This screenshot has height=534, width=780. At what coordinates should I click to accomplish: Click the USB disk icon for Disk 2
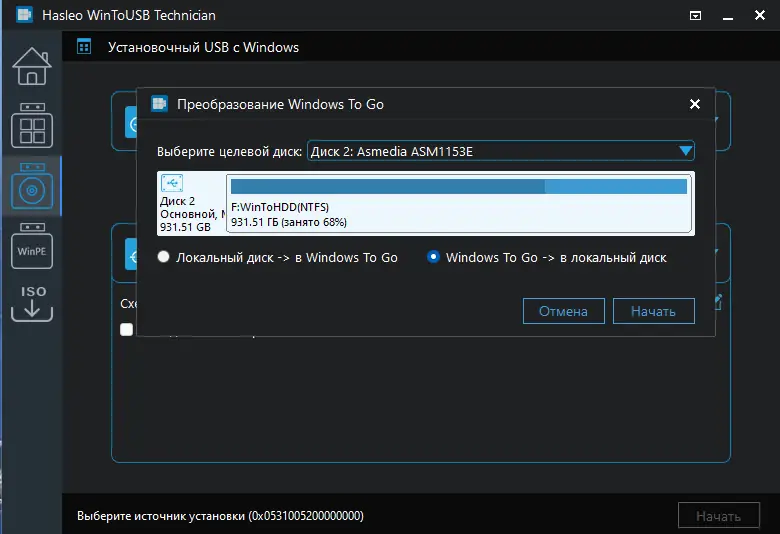pyautogui.click(x=172, y=183)
